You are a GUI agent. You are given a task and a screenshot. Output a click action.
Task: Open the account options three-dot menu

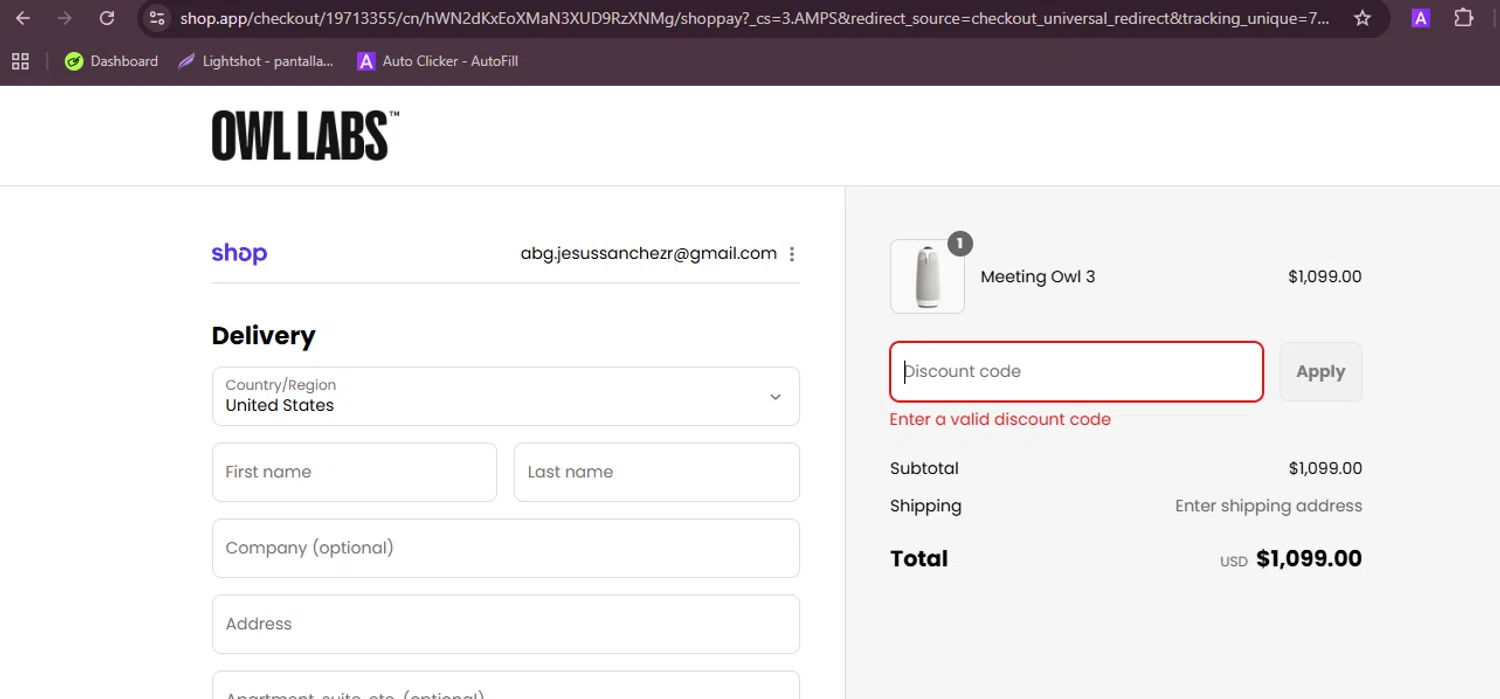point(792,254)
